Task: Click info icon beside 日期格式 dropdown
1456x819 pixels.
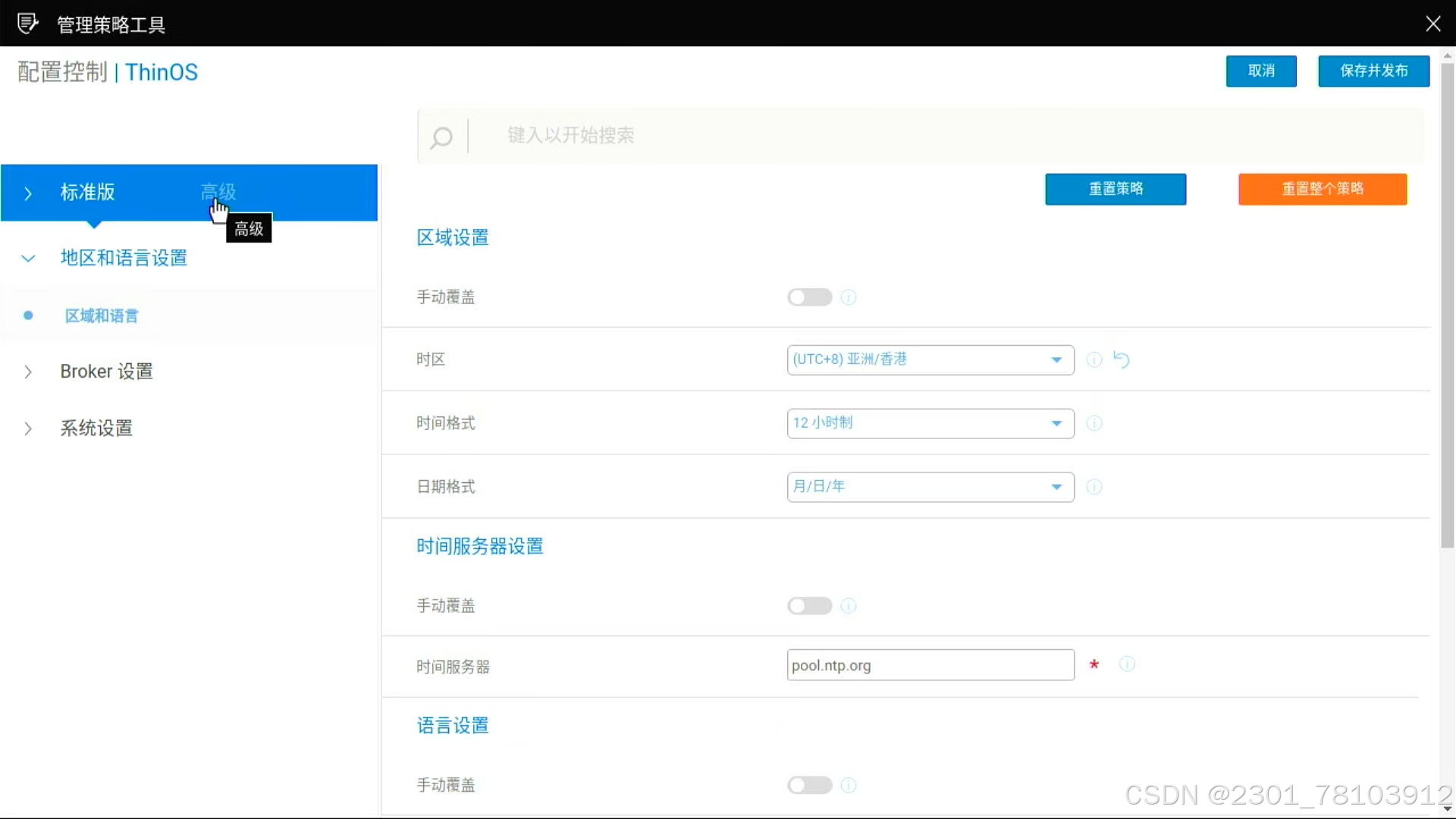Action: pos(1094,487)
